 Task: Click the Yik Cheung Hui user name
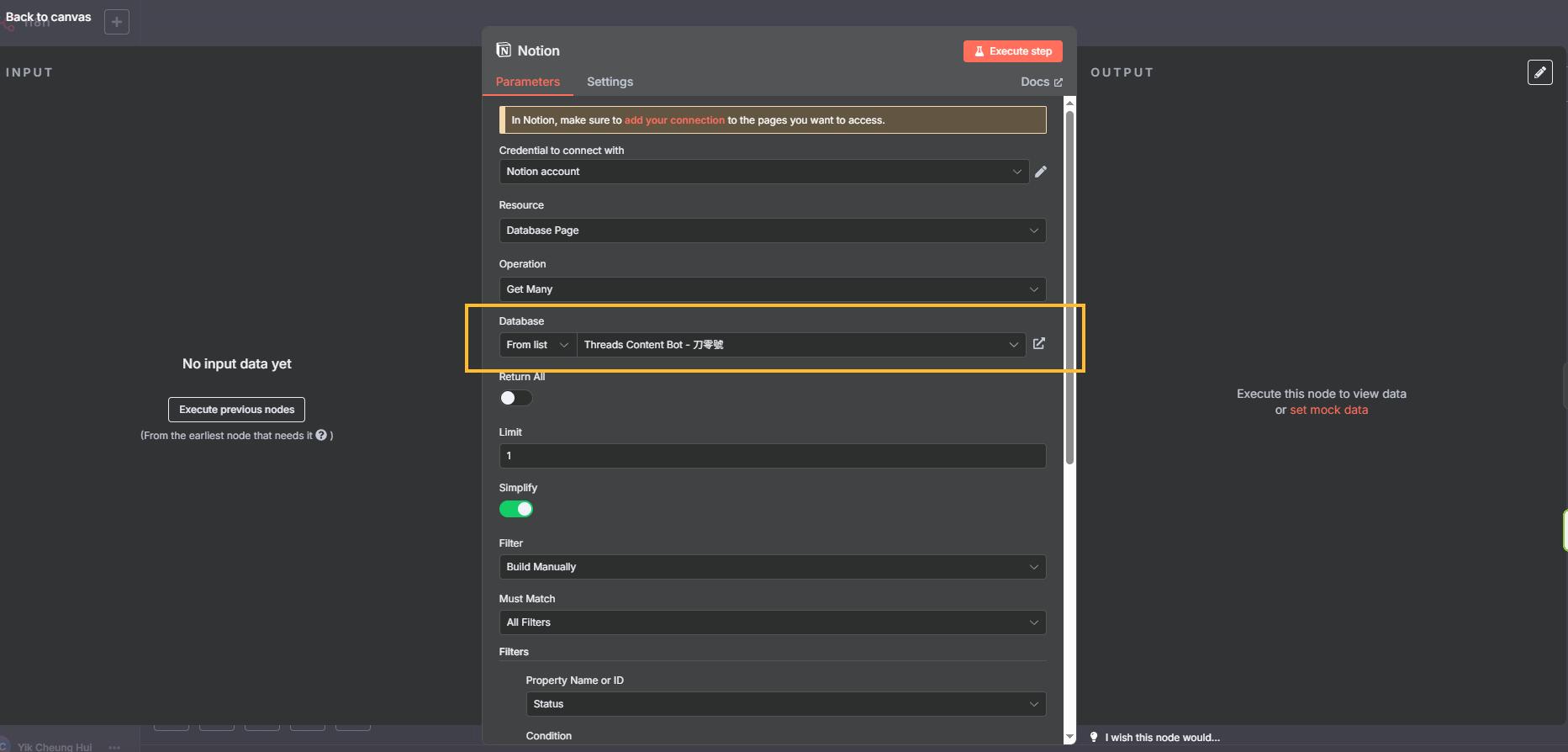point(55,747)
